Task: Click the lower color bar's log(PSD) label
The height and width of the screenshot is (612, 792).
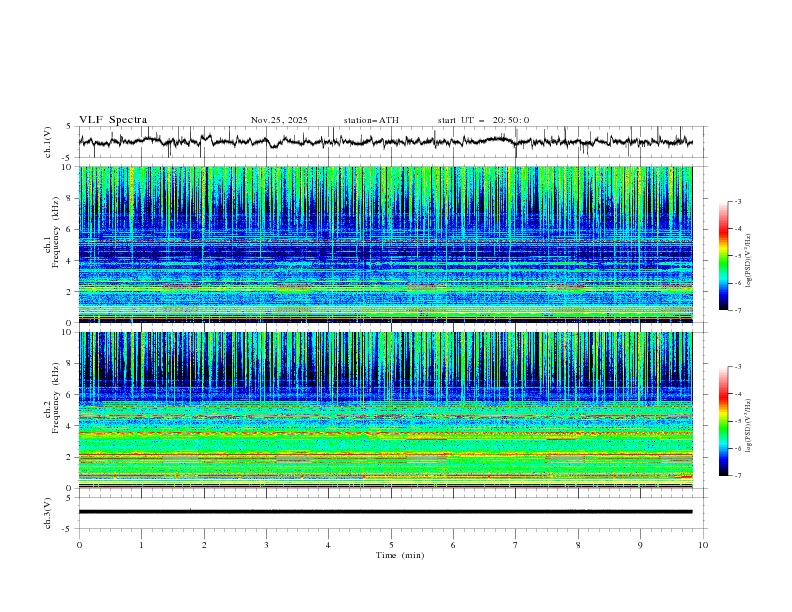Action: 748,426
